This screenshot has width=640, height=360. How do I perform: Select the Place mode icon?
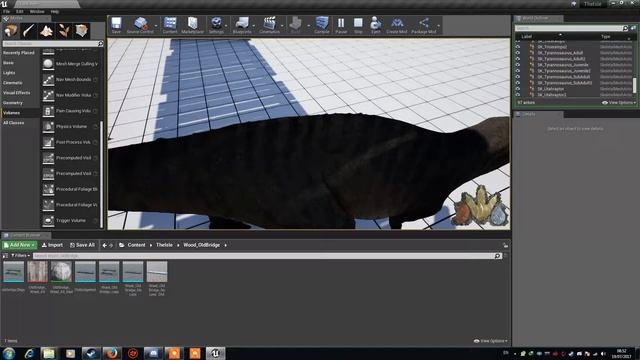point(11,31)
